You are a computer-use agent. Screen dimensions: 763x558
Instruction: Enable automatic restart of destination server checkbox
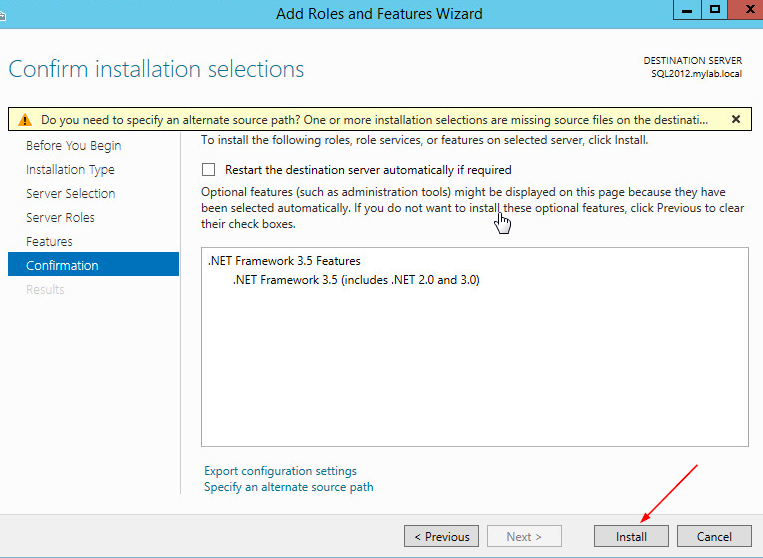click(208, 169)
